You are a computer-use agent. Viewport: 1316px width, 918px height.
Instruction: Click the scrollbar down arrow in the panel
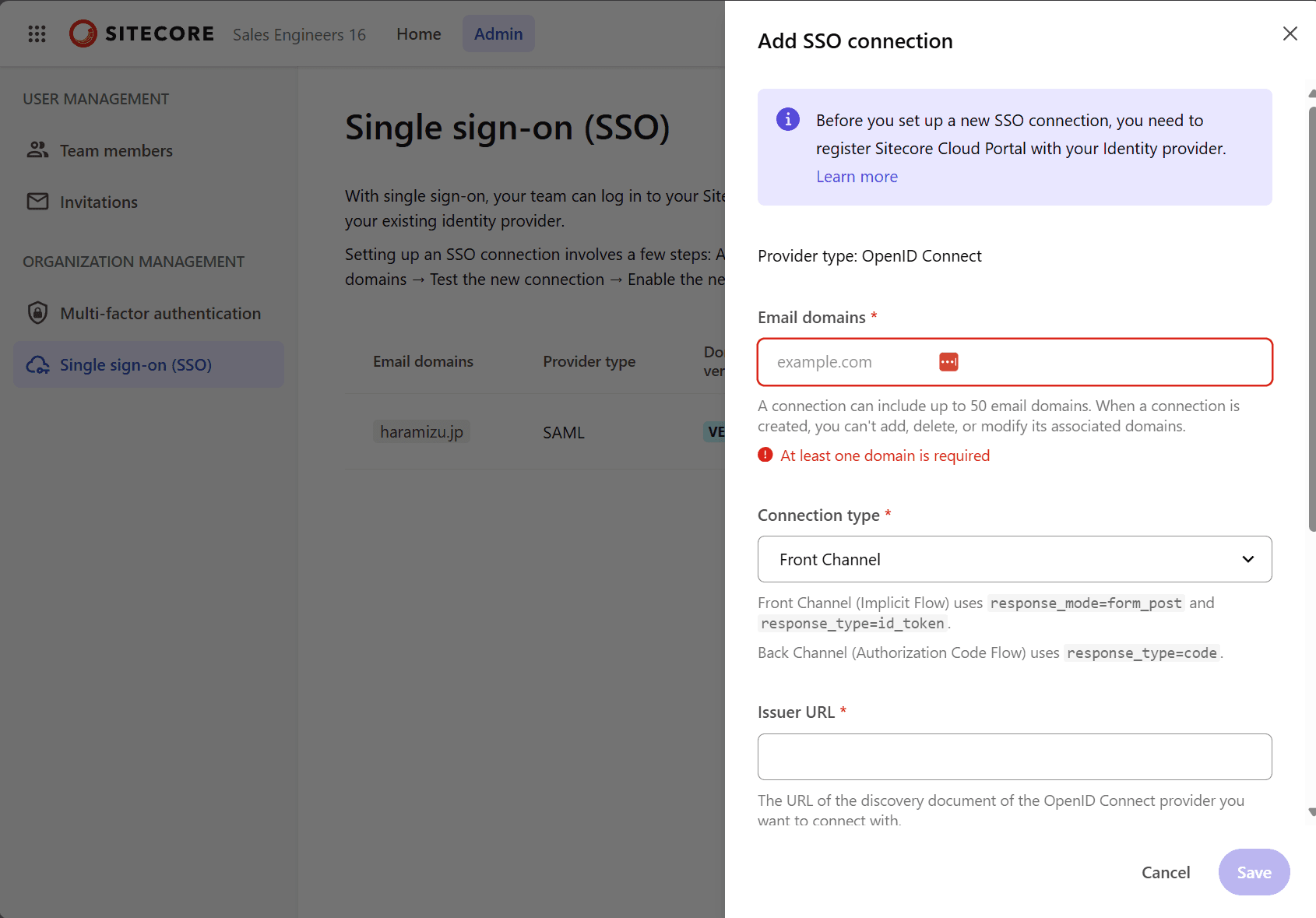pos(1311,812)
